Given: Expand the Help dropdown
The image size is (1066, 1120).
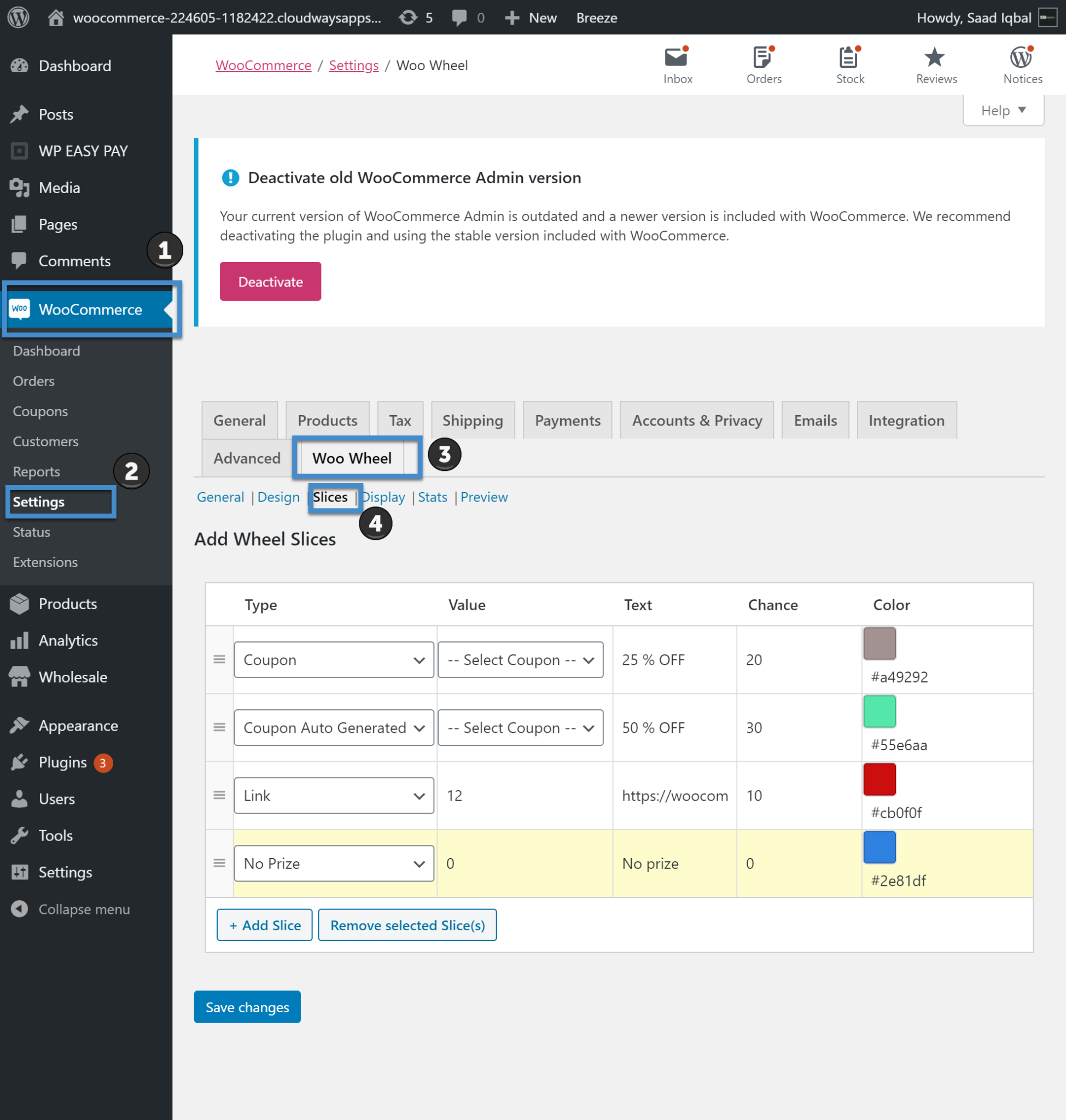Looking at the screenshot, I should (x=1004, y=110).
